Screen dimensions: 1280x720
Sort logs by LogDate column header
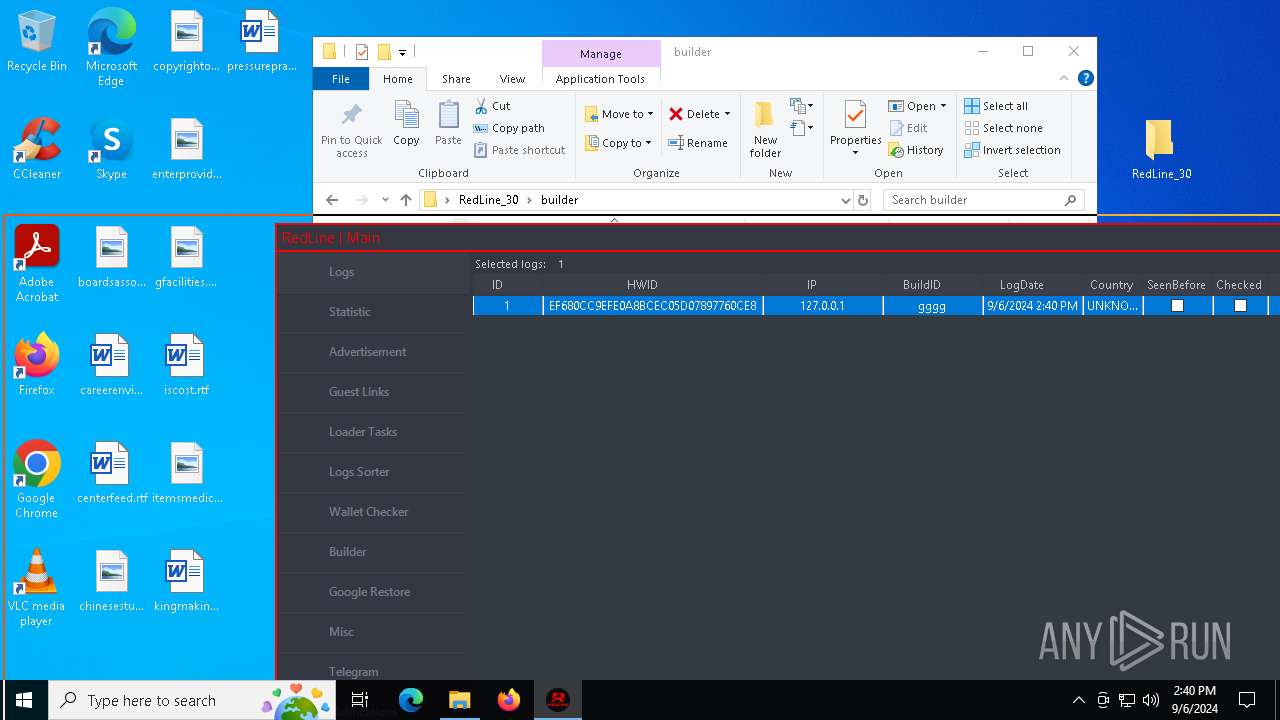click(1021, 285)
